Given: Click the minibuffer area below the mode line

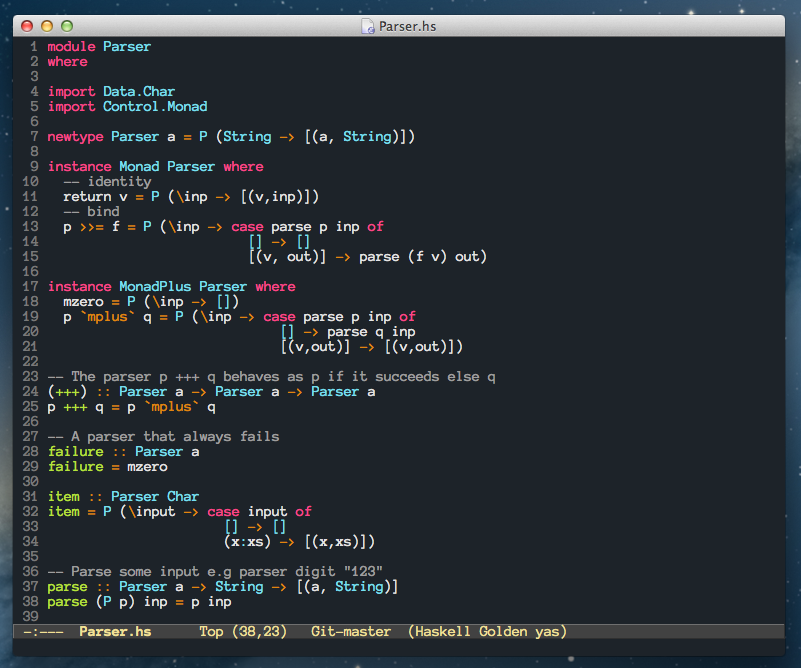Looking at the screenshot, I should (x=398, y=648).
